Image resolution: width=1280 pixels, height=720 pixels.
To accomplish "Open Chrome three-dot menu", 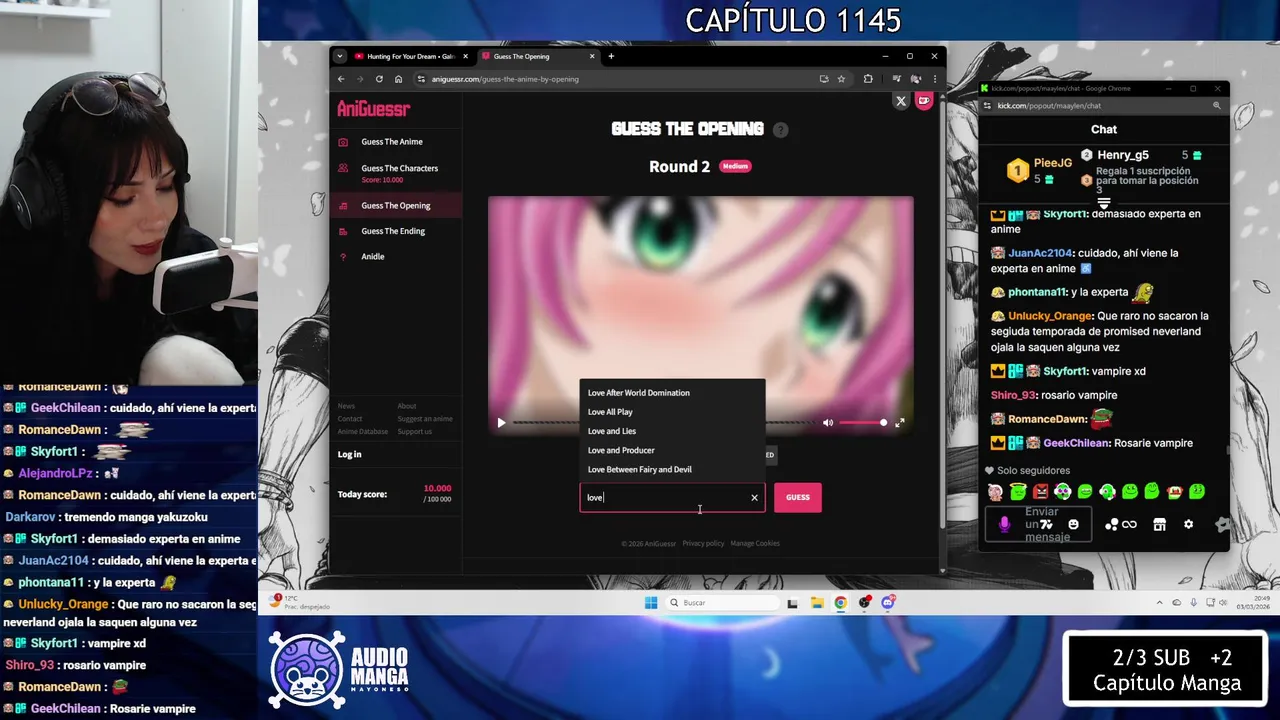I will click(935, 79).
